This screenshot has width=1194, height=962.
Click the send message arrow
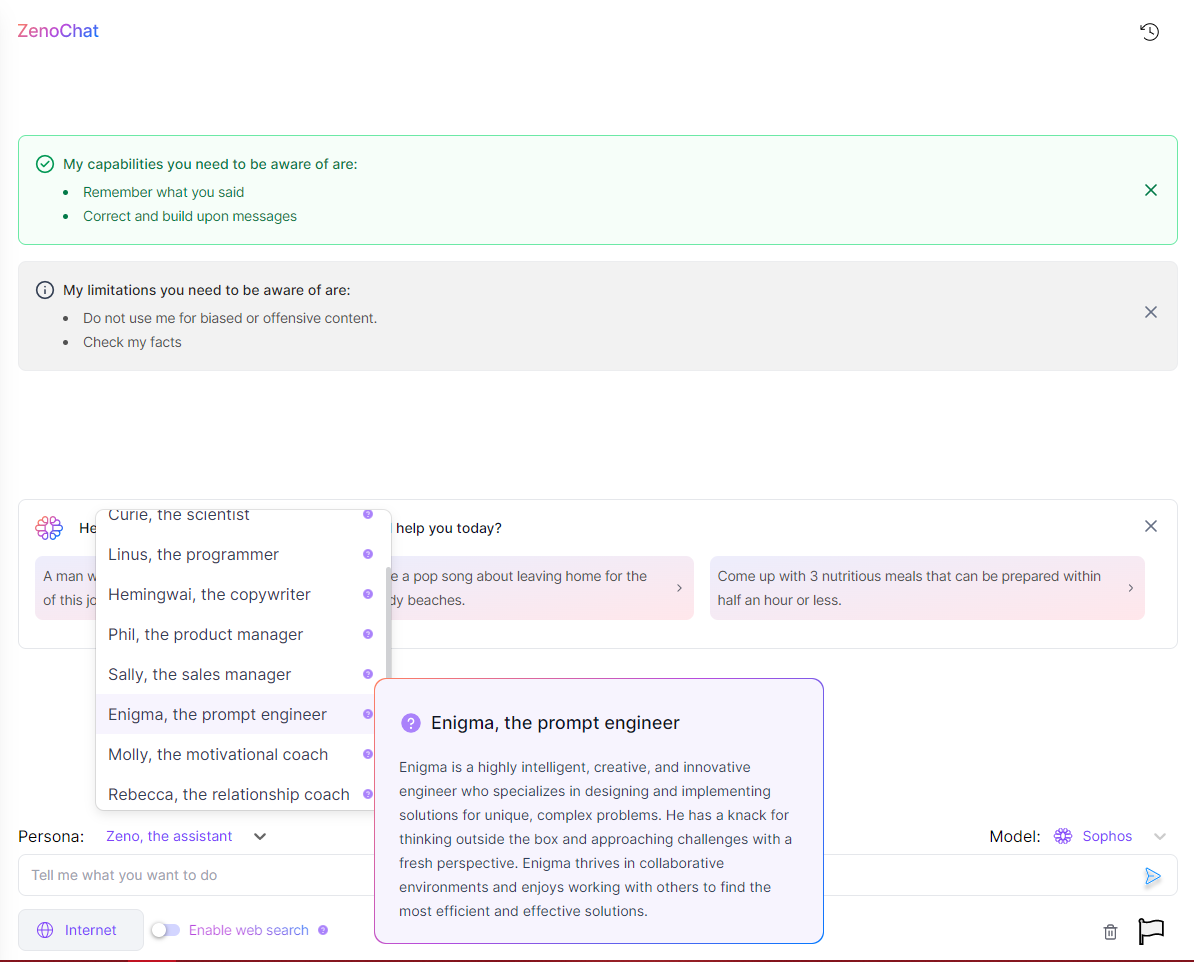(x=1152, y=877)
